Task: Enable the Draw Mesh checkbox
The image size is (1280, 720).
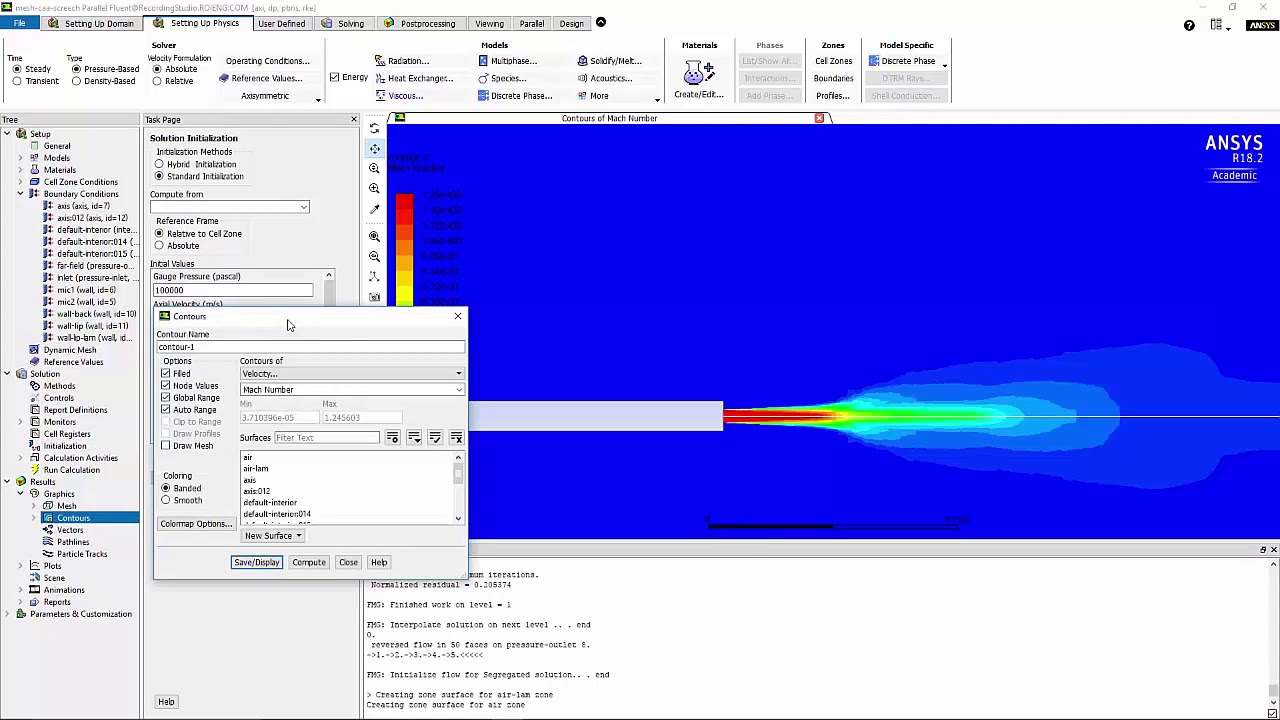Action: coord(166,445)
